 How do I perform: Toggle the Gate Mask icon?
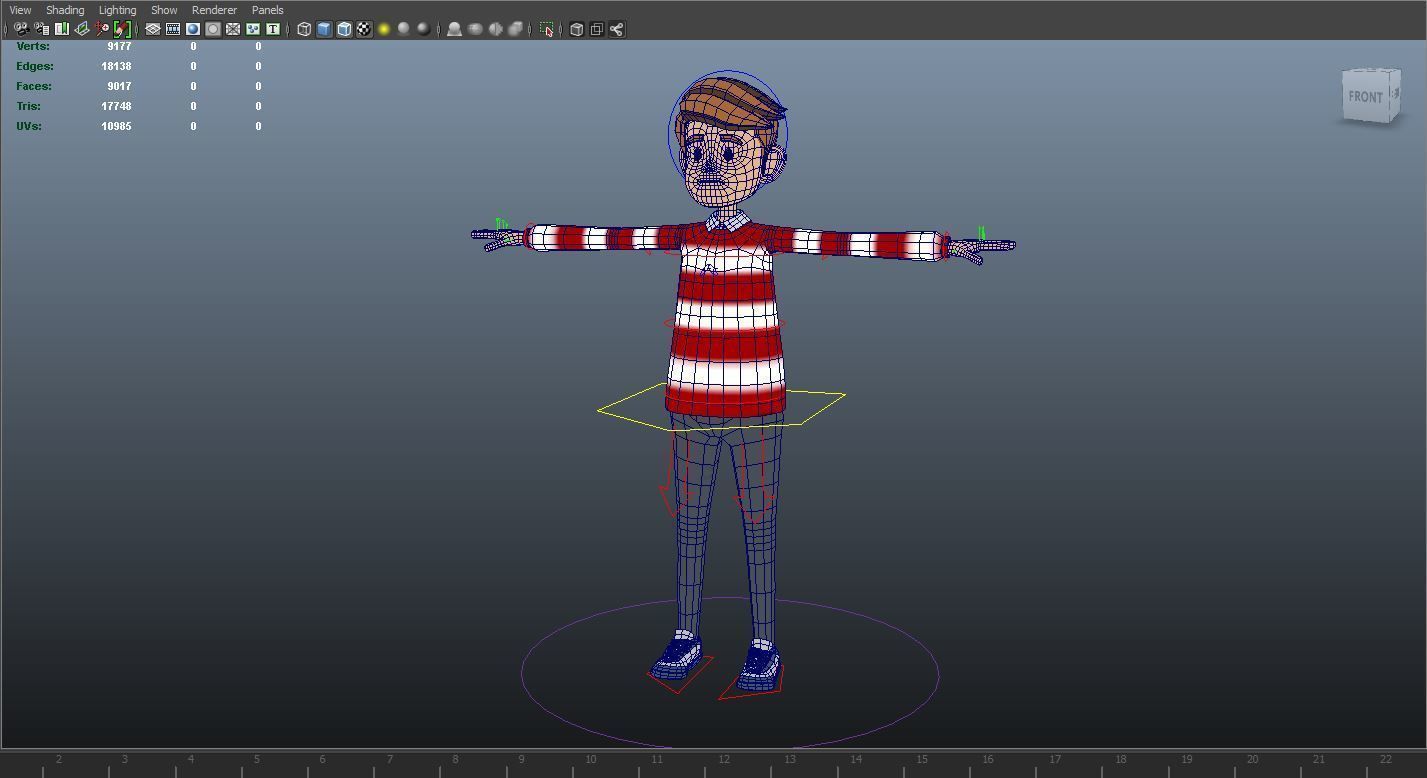pos(213,29)
